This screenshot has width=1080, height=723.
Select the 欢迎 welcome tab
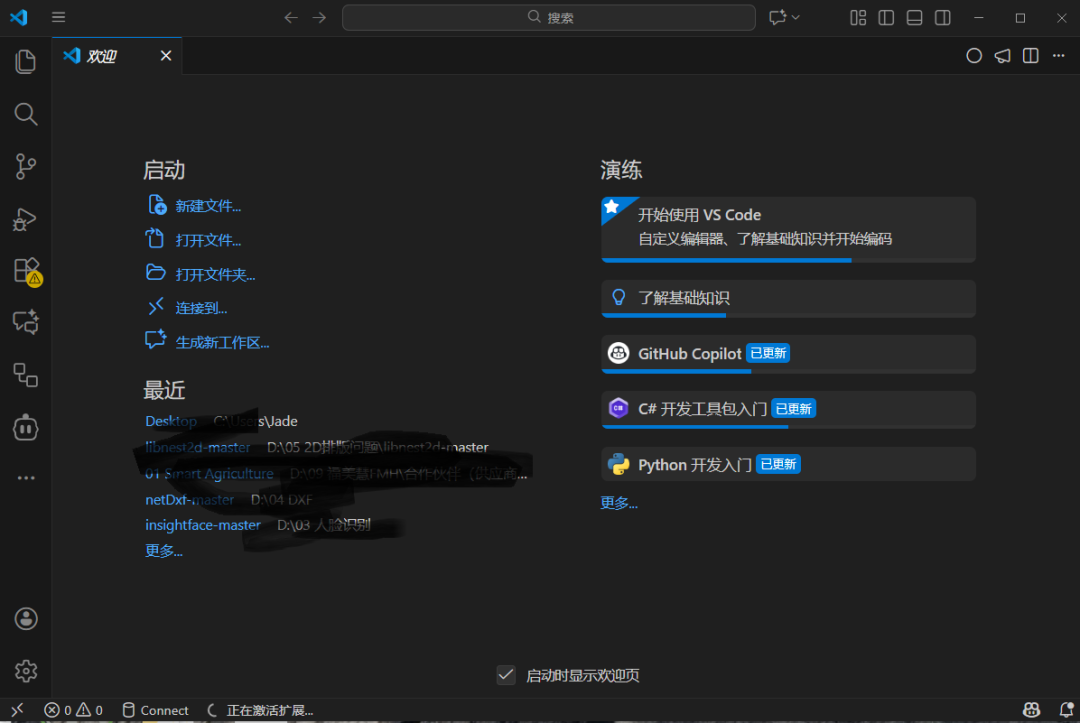117,56
